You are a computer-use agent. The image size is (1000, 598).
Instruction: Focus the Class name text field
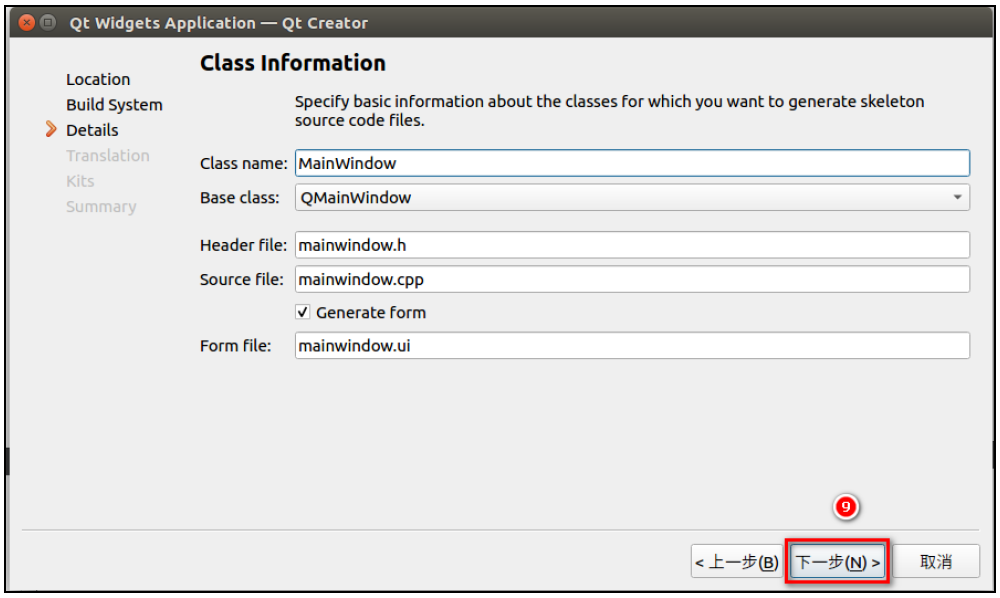[632, 163]
